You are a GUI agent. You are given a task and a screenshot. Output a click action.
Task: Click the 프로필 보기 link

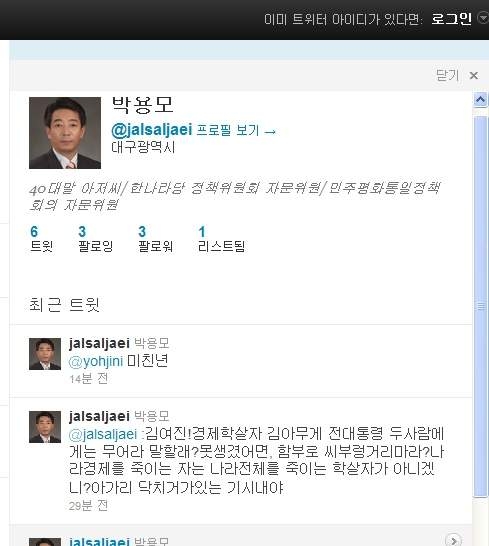click(236, 131)
